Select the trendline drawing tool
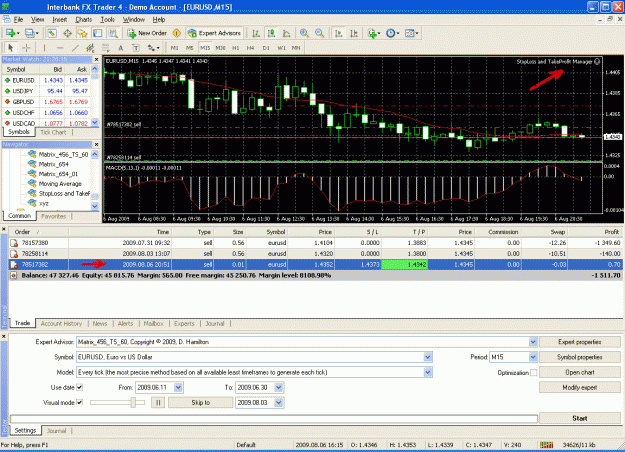 [75, 48]
